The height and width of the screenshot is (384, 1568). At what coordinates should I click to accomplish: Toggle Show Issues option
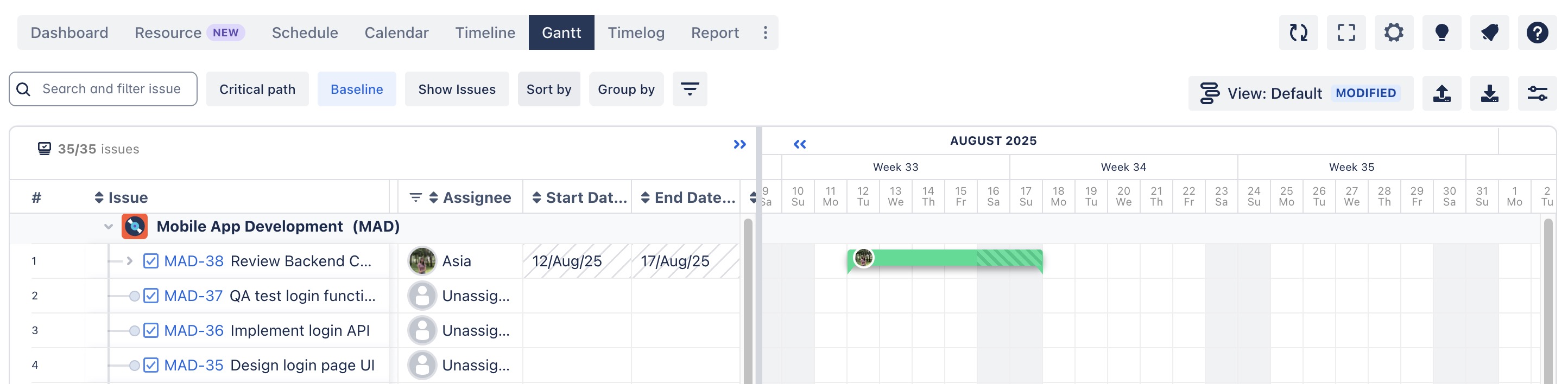(457, 89)
